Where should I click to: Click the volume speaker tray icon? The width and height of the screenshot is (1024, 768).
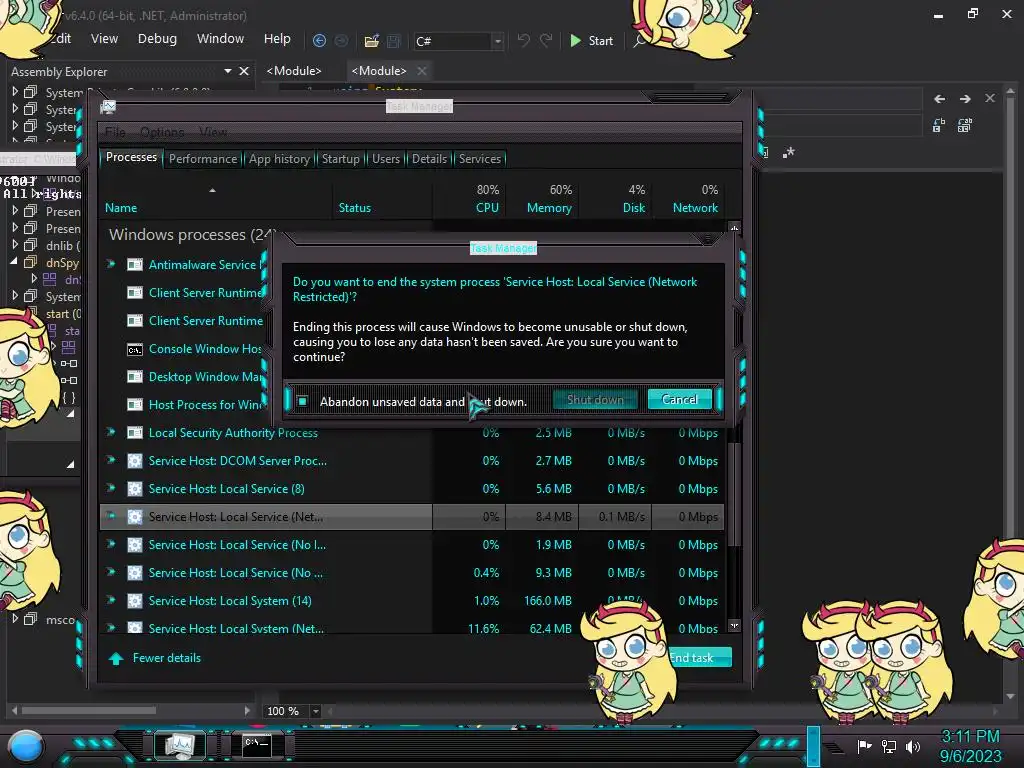click(x=912, y=746)
